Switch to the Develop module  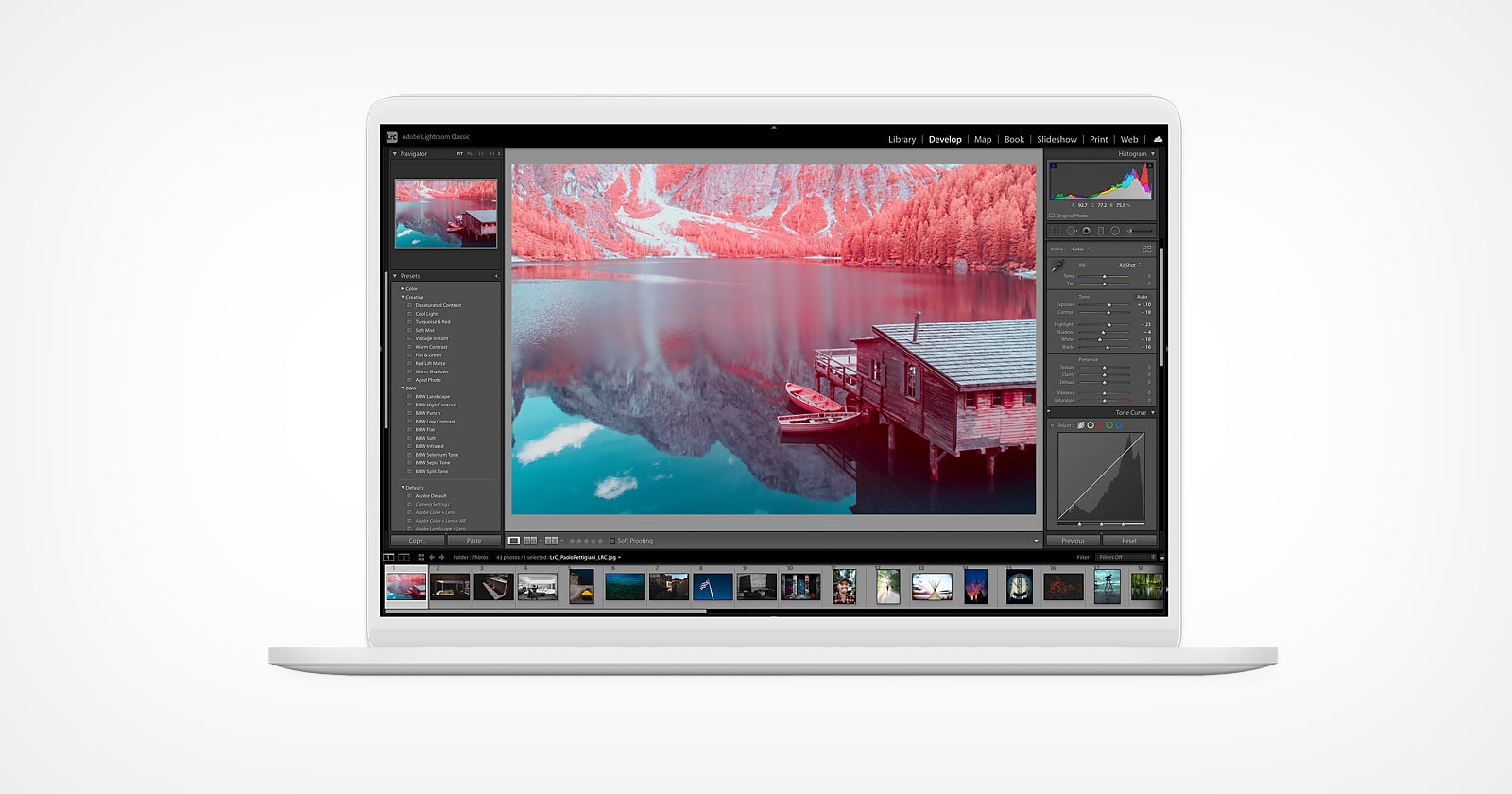[x=945, y=139]
